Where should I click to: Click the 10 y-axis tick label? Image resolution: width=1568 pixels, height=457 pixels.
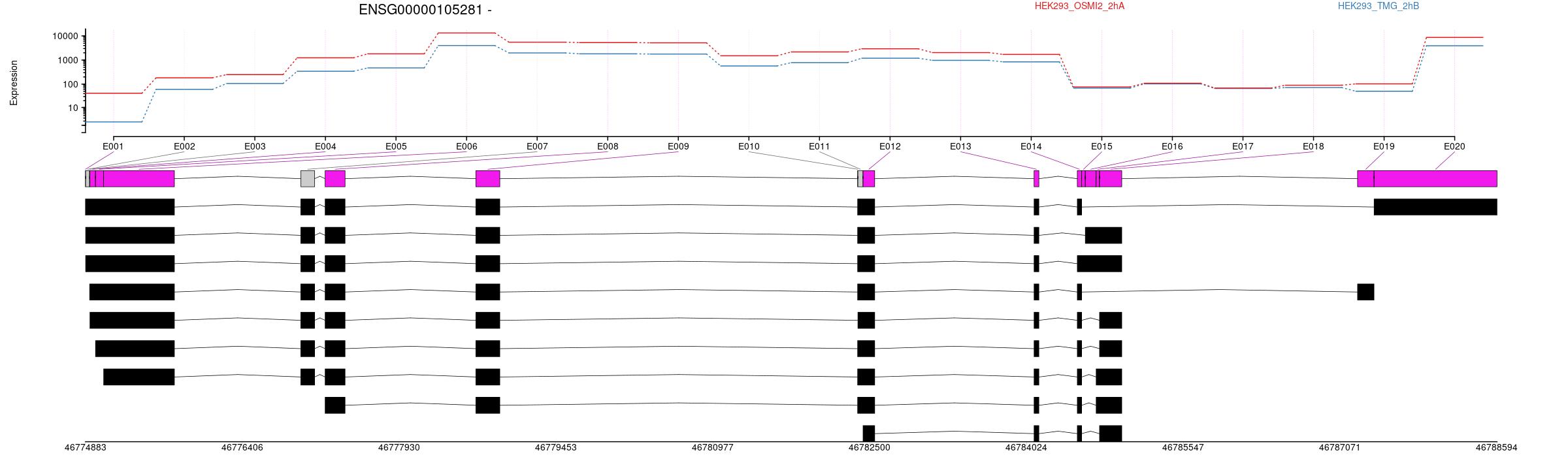point(73,108)
